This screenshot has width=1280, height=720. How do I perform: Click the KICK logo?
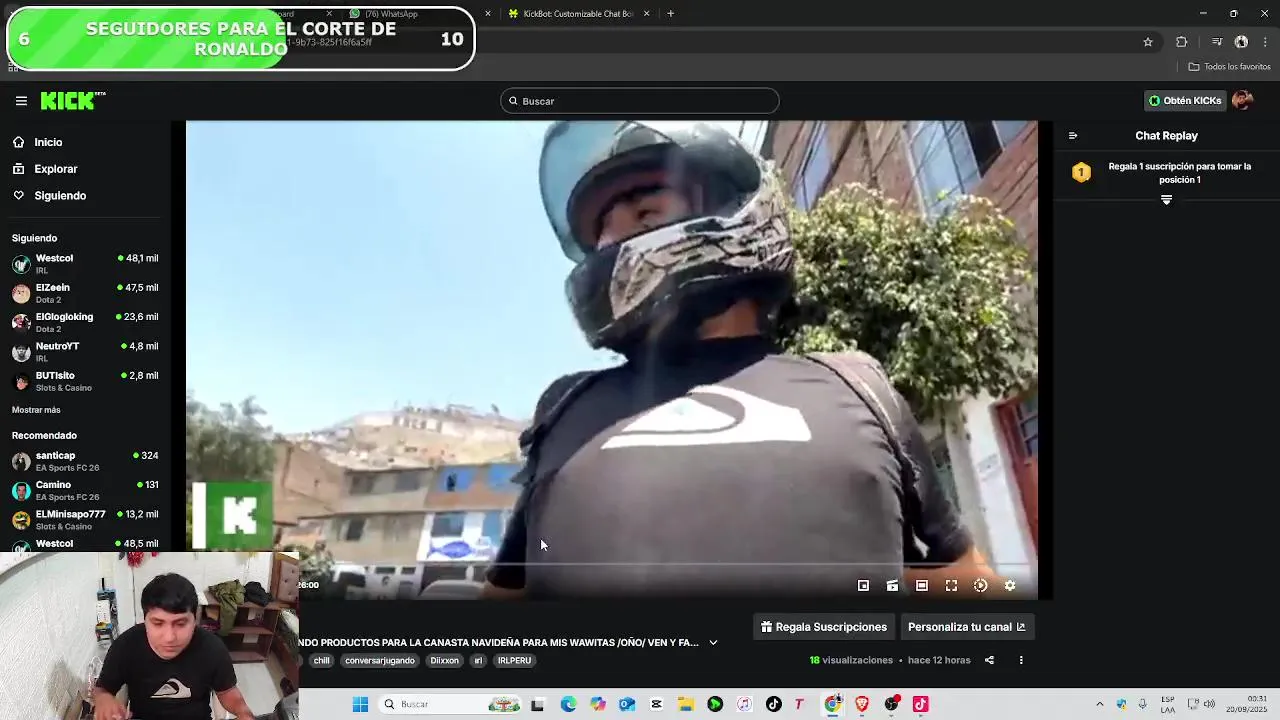point(72,100)
